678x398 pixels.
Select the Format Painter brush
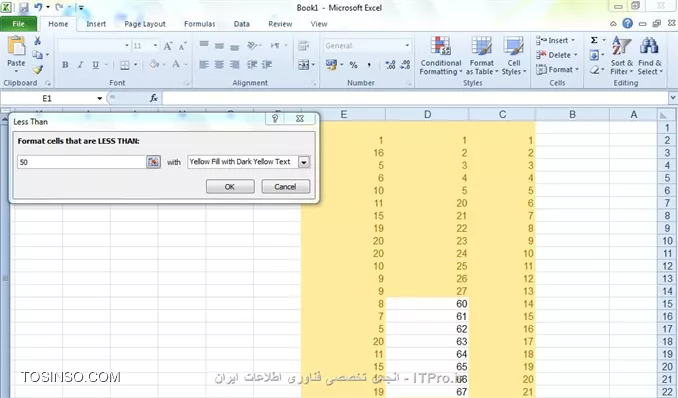(x=38, y=69)
